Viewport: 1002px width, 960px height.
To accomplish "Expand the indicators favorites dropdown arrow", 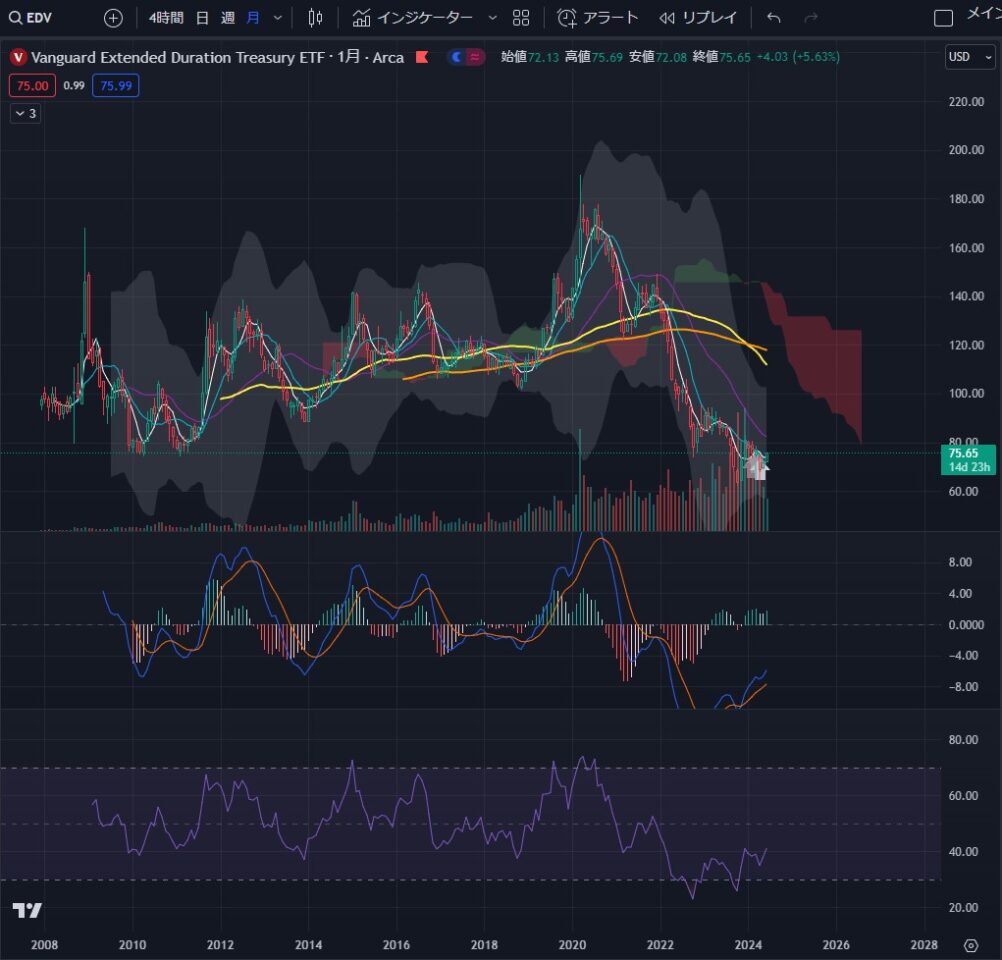I will (492, 18).
